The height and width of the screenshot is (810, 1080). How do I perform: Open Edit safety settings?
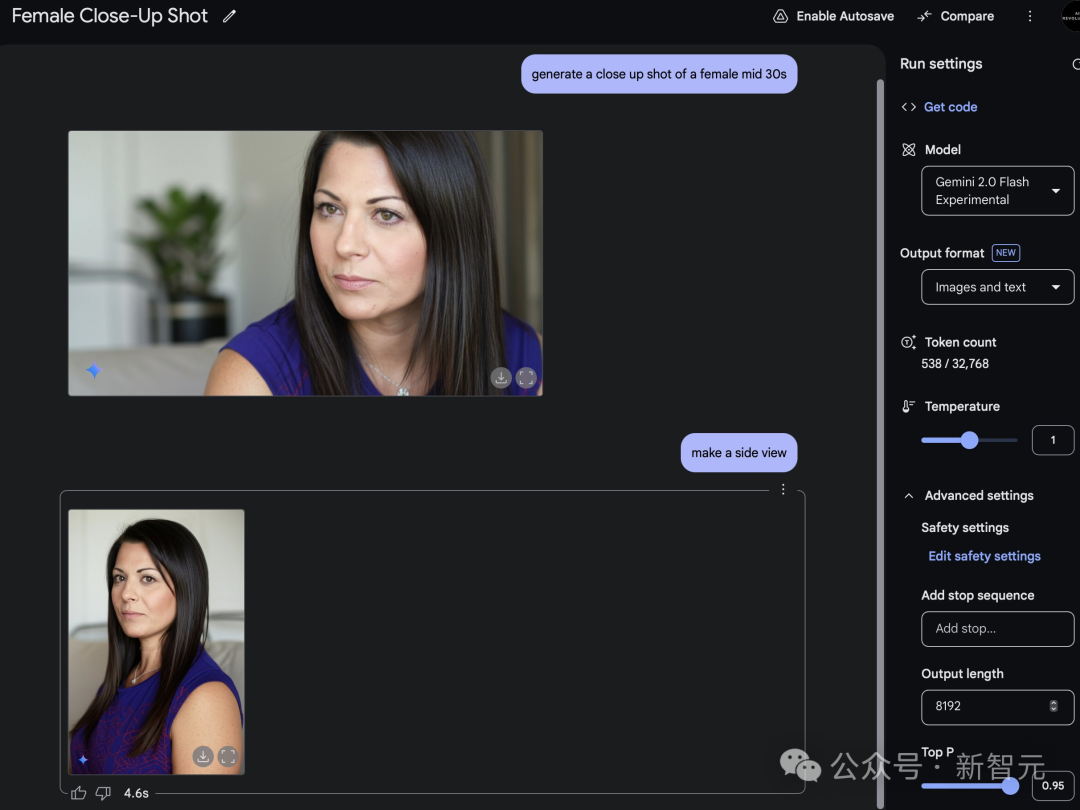tap(984, 556)
